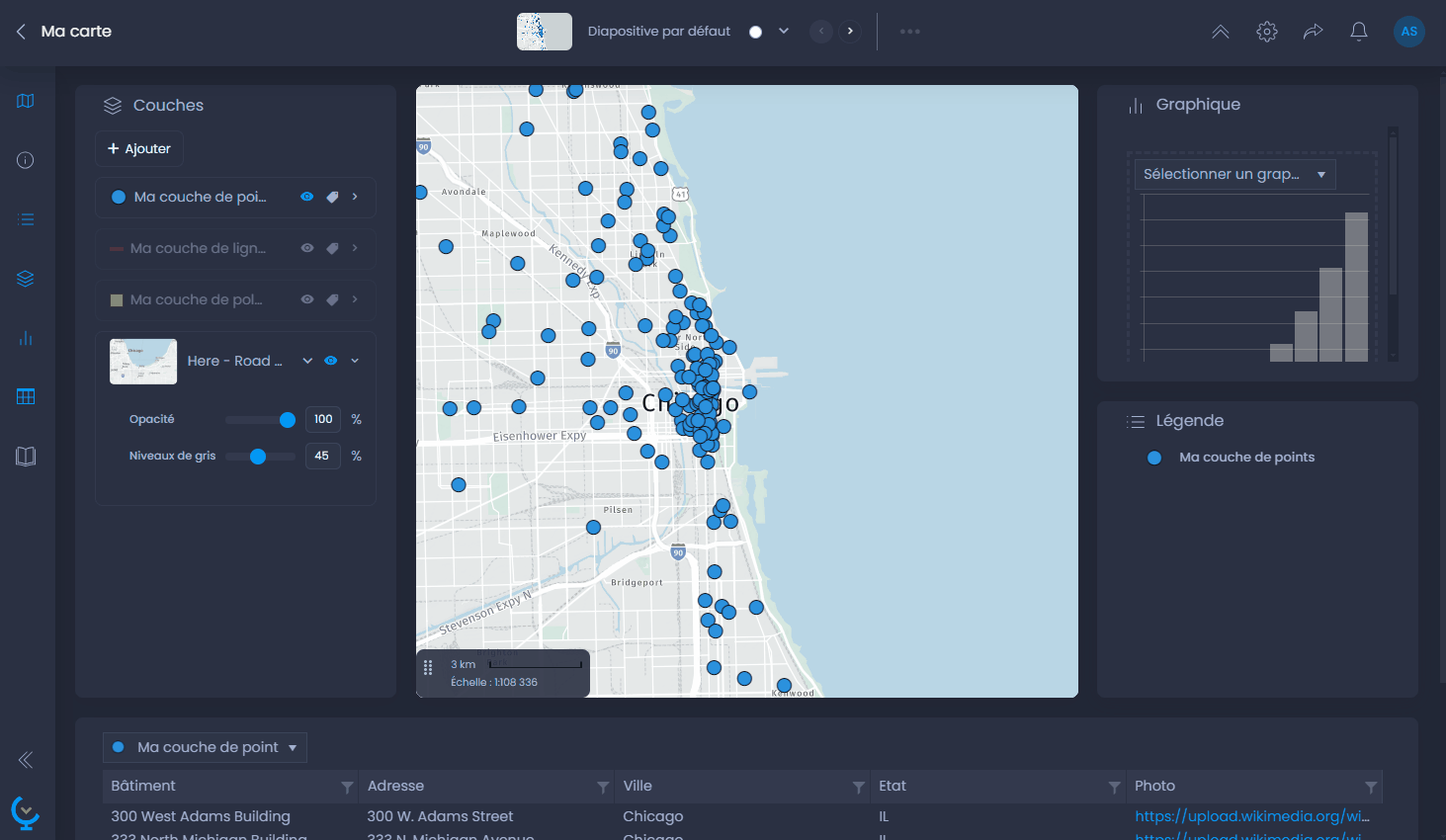Viewport: 1446px width, 840px height.
Task: Click the white dot next to Diapositive par défaut
Action: 756,32
